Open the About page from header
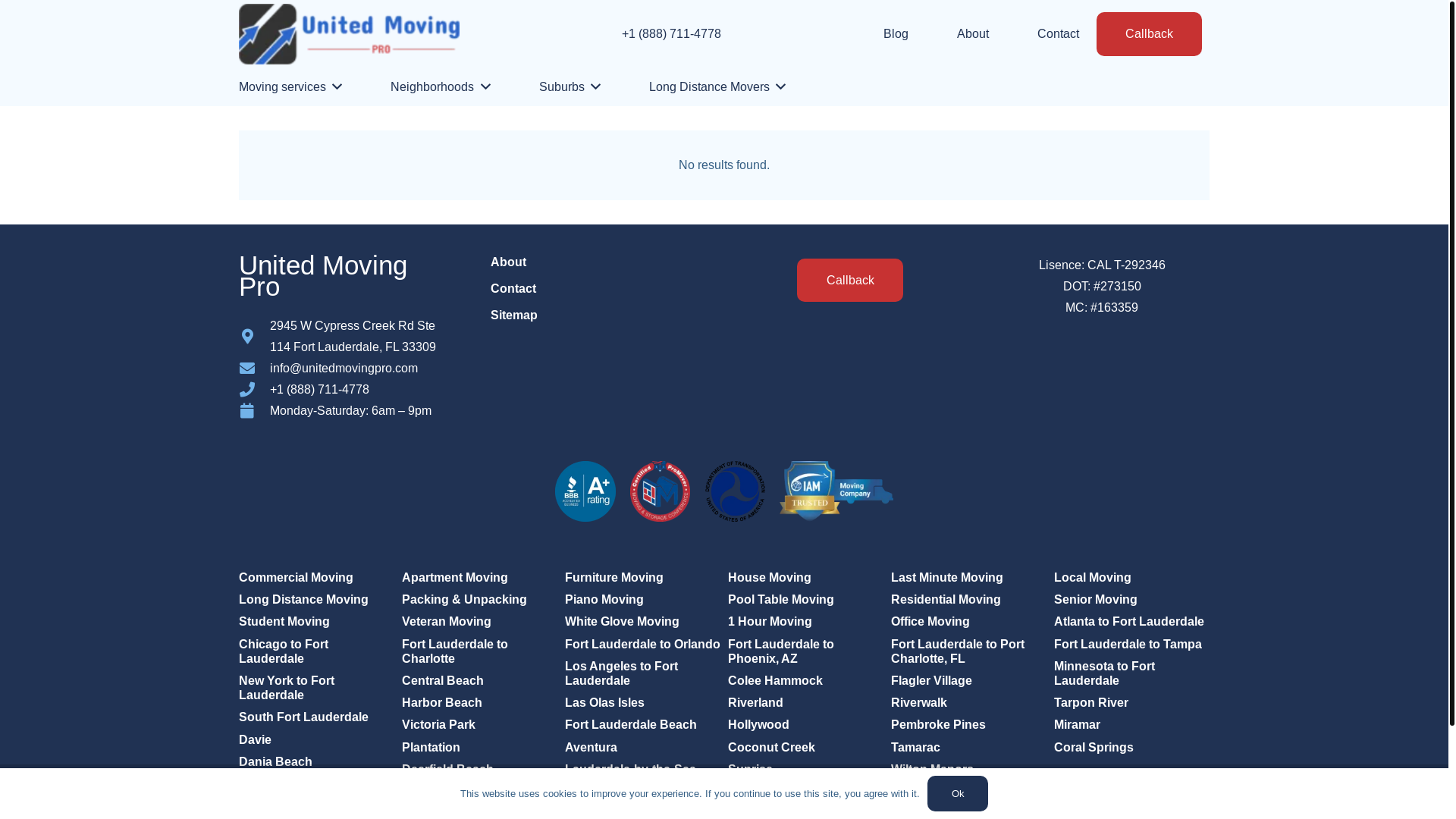Viewport: 1456px width, 819px height. point(973,34)
